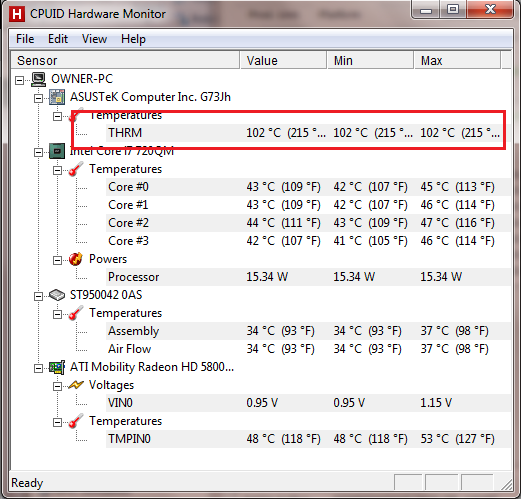The width and height of the screenshot is (521, 499).
Task: Click the flame icon next to Powers
Action: [76, 259]
